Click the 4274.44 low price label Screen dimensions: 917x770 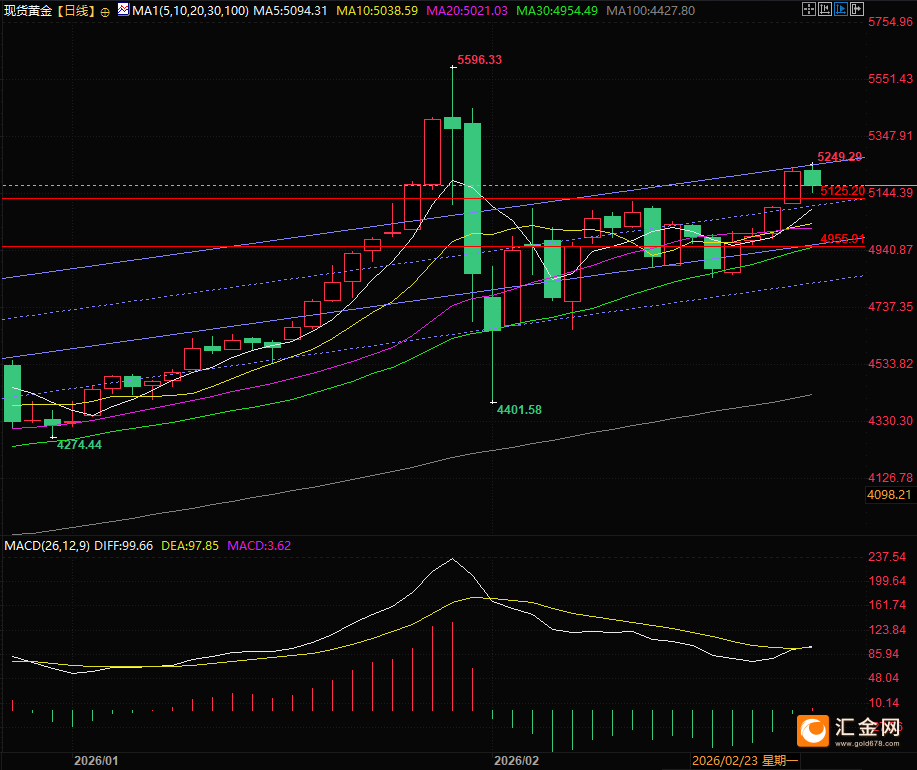(x=79, y=445)
